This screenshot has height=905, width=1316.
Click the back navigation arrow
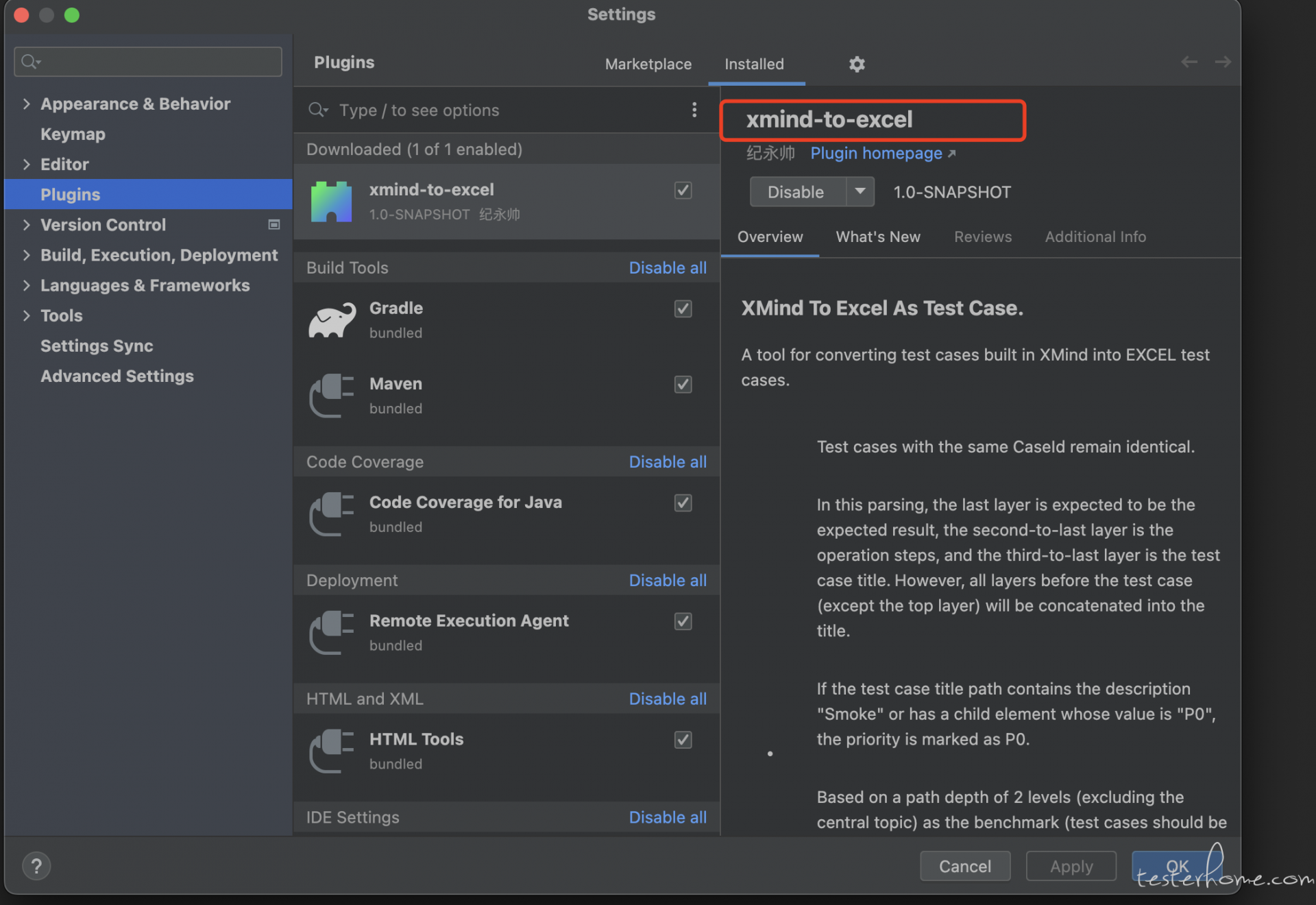point(1189,62)
